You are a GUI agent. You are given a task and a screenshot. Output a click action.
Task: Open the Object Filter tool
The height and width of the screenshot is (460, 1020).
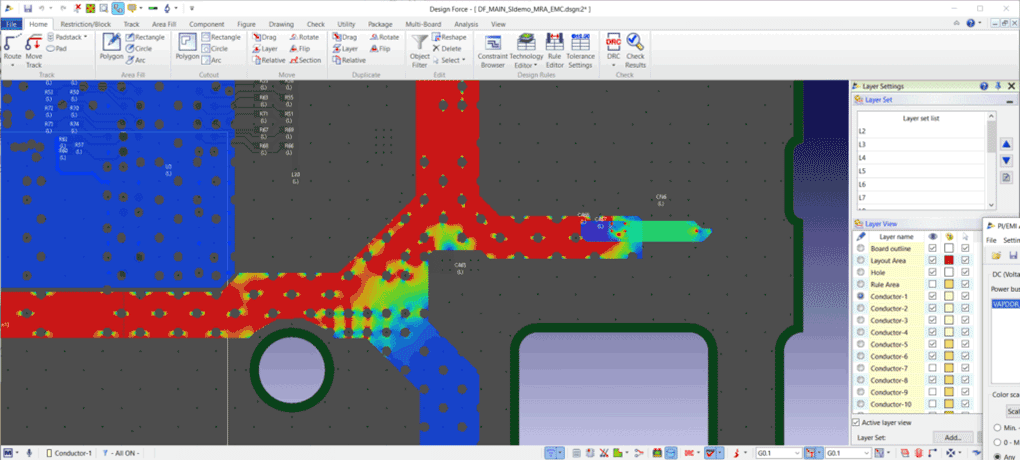click(420, 46)
